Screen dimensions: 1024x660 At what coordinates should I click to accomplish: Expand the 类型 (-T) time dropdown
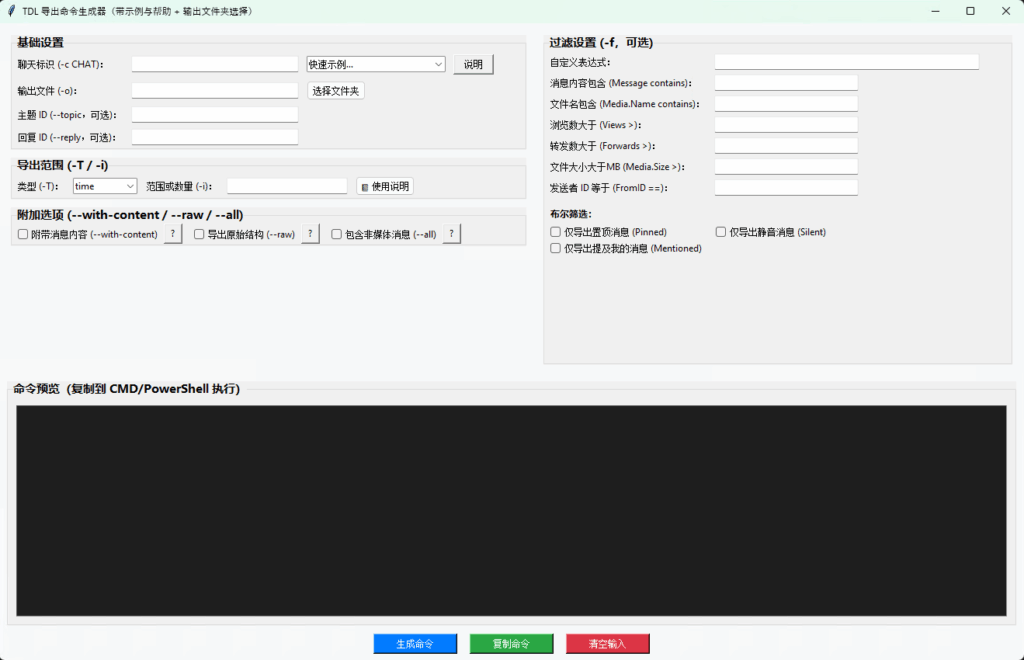pos(104,186)
